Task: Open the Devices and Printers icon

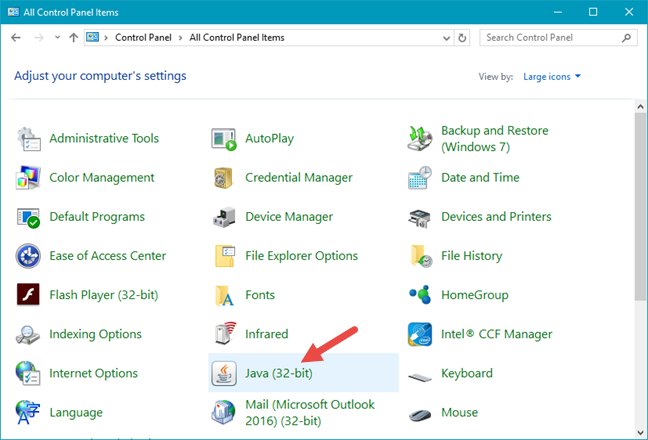Action: click(420, 217)
